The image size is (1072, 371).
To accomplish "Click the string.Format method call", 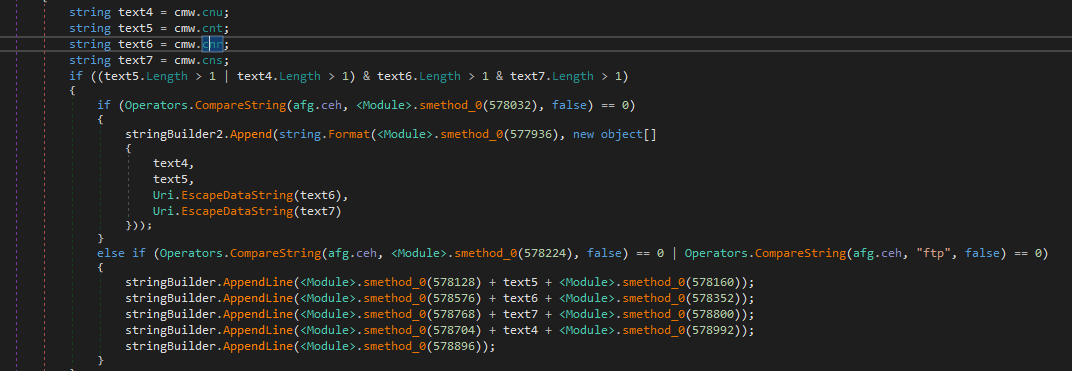I will point(324,134).
